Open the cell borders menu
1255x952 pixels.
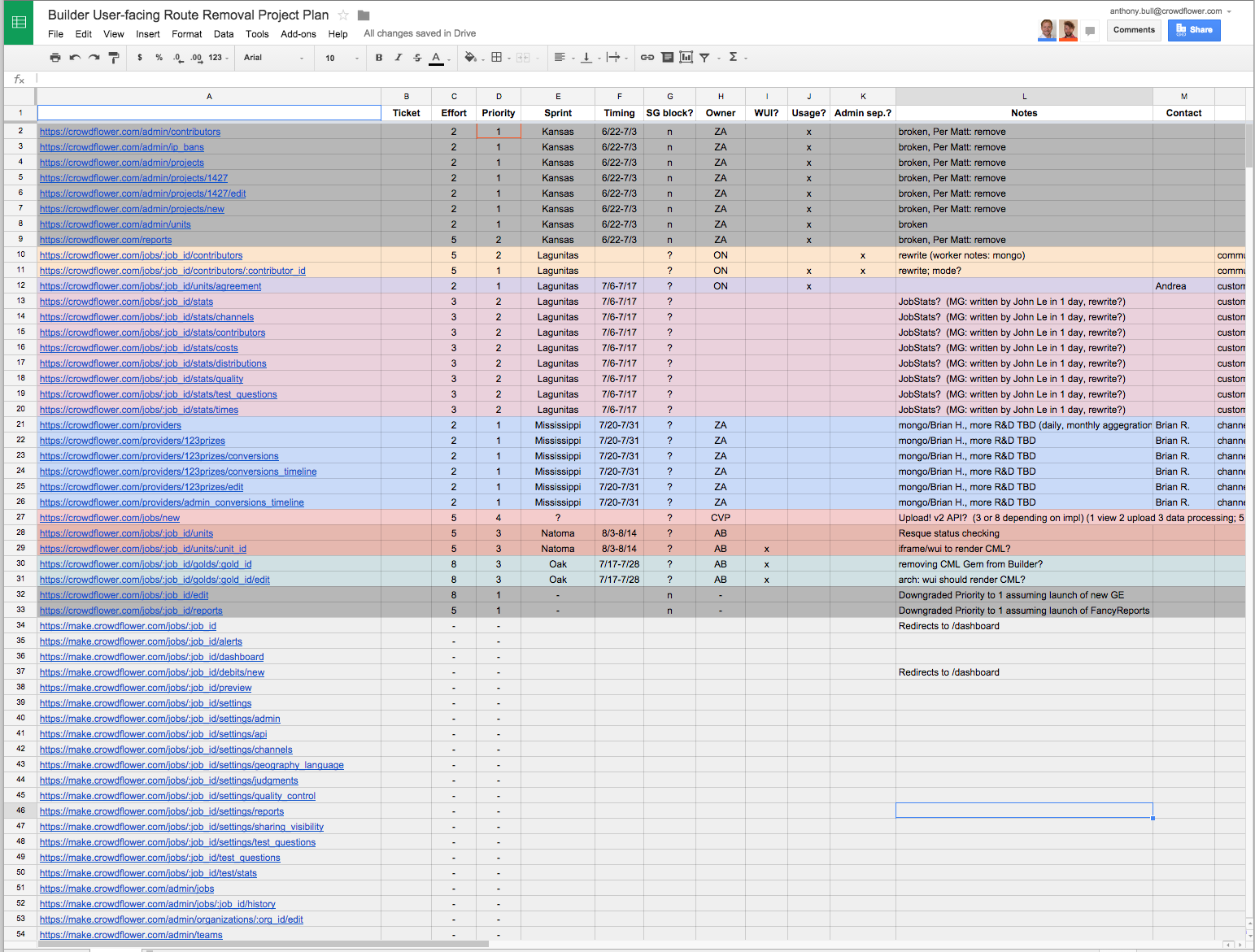[x=499, y=58]
